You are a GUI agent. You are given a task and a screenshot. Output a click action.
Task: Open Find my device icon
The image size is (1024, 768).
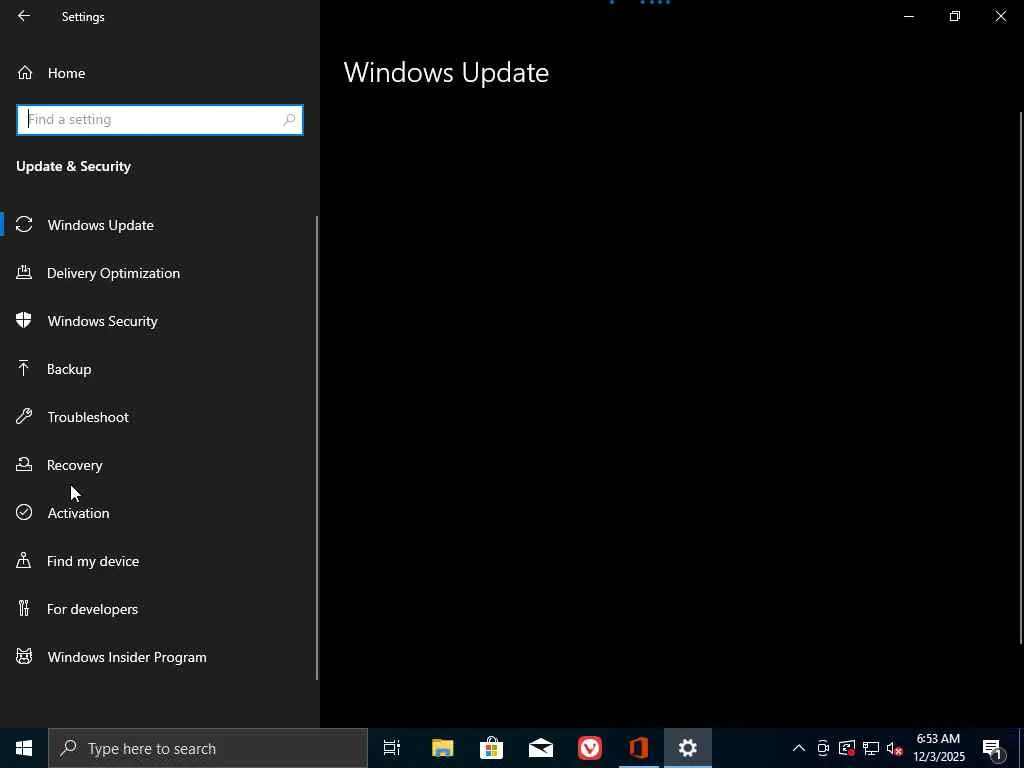[x=24, y=560]
